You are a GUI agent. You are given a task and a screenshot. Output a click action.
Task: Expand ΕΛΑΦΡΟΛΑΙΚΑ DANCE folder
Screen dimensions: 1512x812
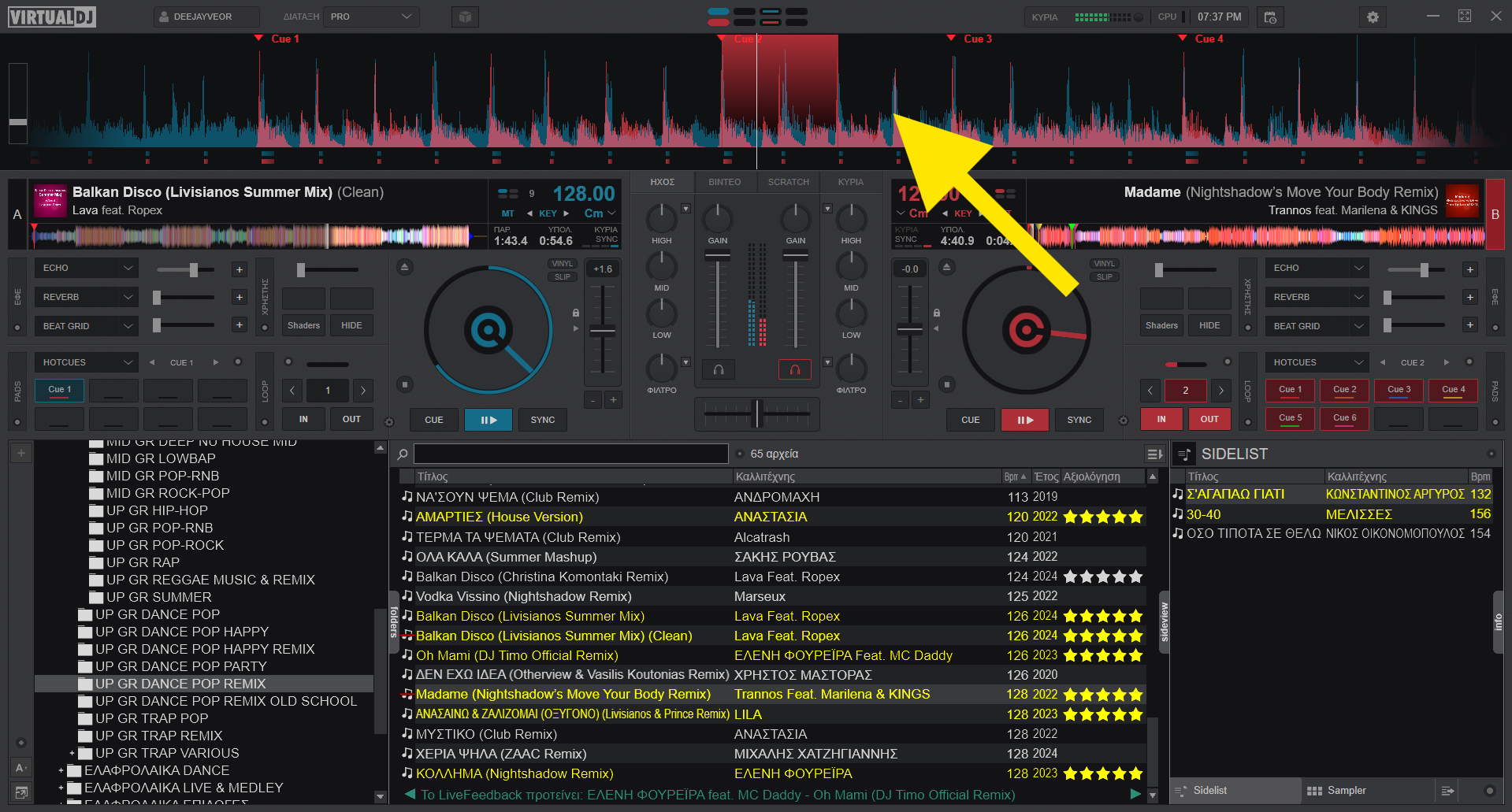click(61, 770)
